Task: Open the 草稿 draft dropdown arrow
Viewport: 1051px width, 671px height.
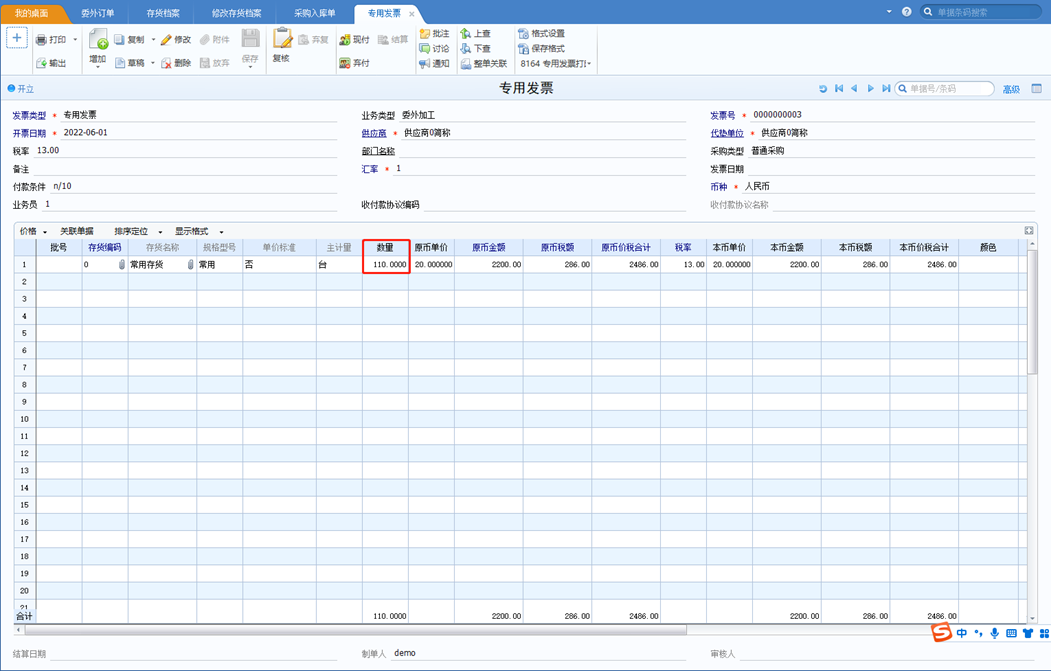Action: coord(153,63)
